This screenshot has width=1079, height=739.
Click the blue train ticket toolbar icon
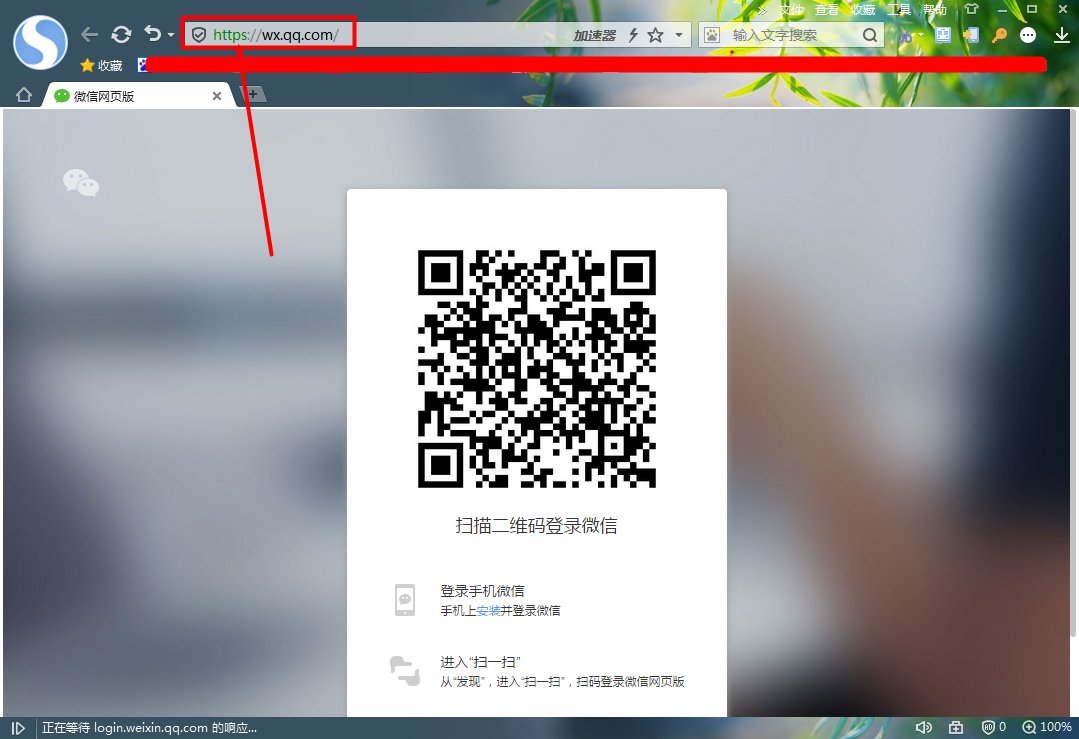[943, 35]
